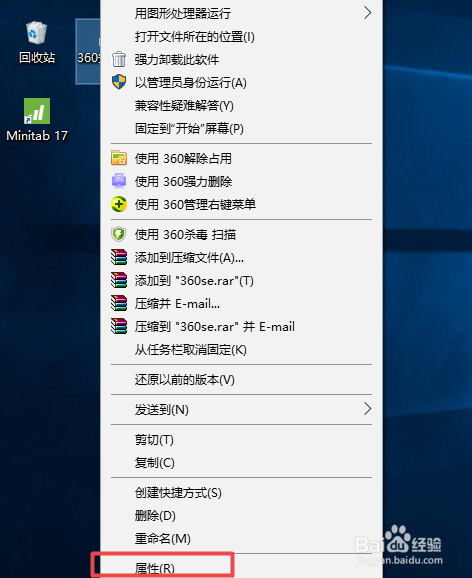Select 添加到 "360se.rar"(T) entry

(242, 280)
